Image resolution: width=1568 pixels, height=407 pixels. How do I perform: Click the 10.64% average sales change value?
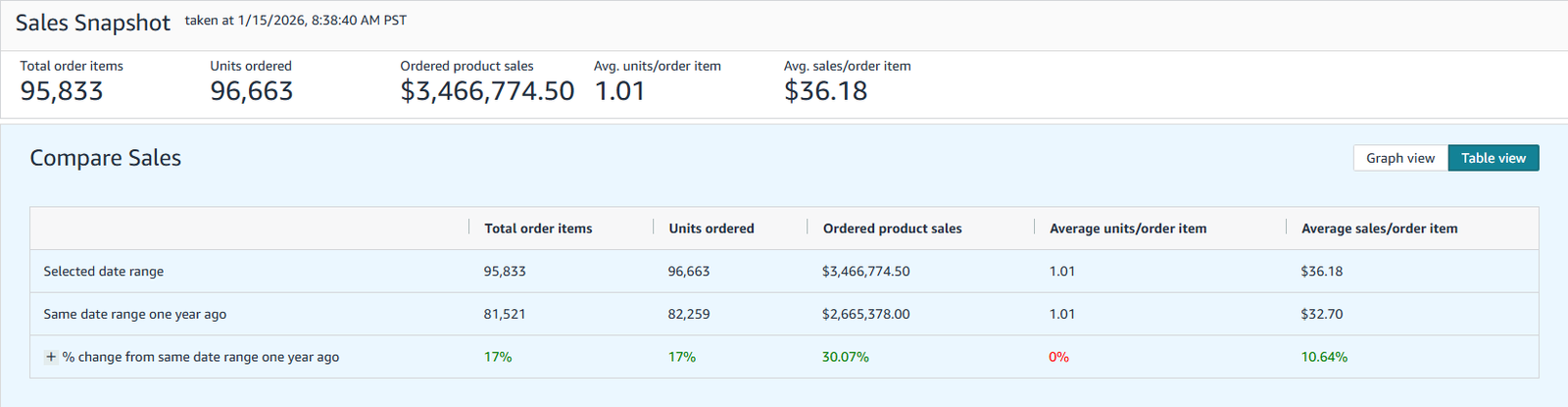point(1324,357)
